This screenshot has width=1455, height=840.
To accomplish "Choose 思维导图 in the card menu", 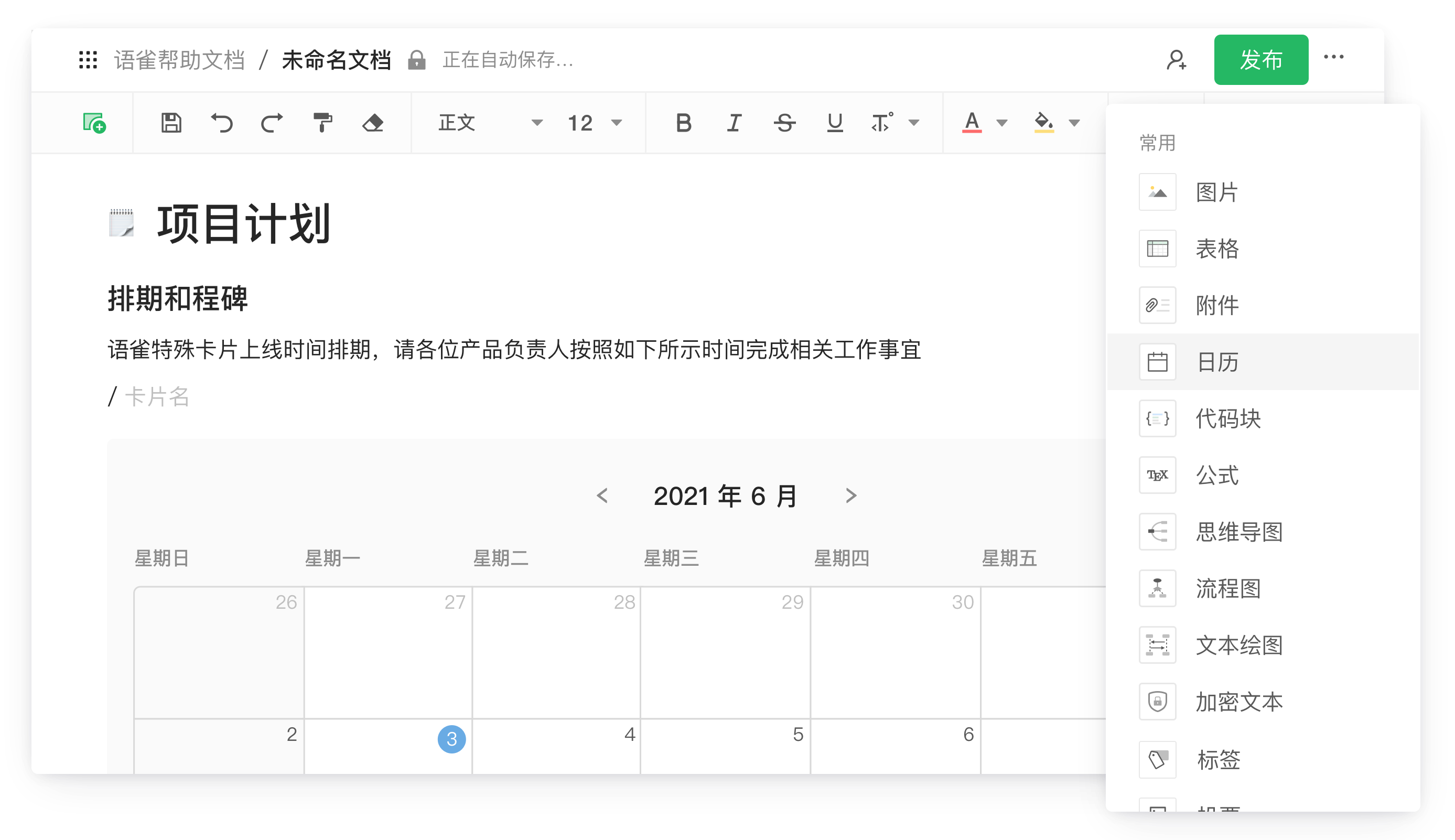I will pos(1238,531).
